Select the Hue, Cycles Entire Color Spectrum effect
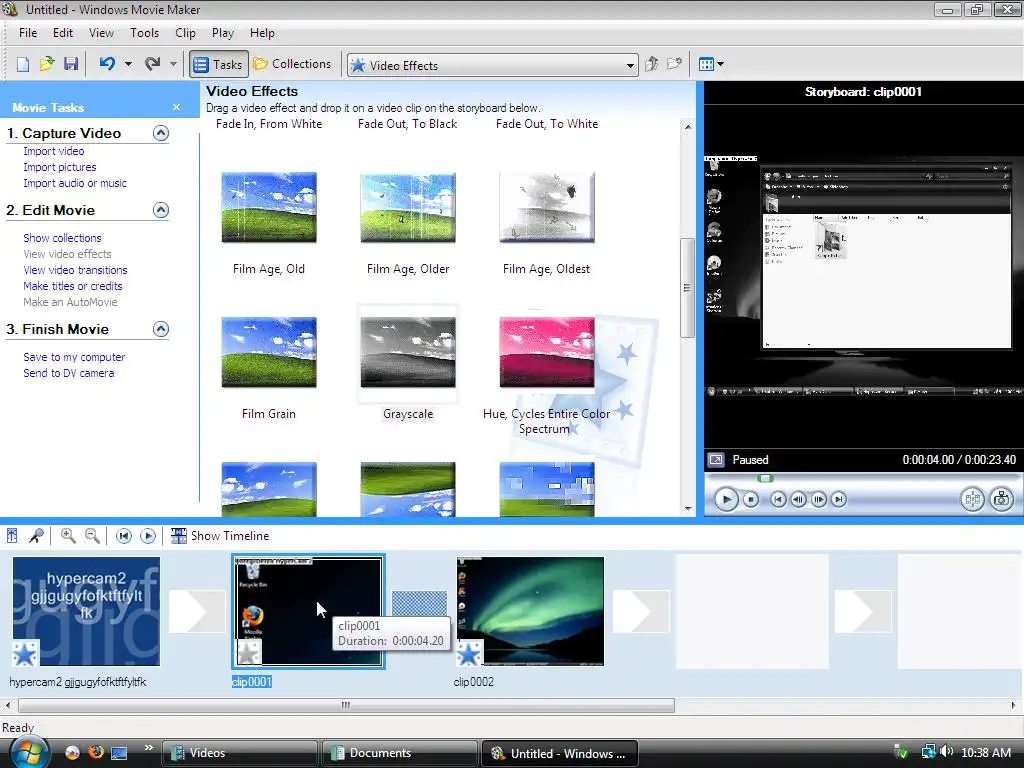Screen dimensions: 1024x768 point(547,352)
